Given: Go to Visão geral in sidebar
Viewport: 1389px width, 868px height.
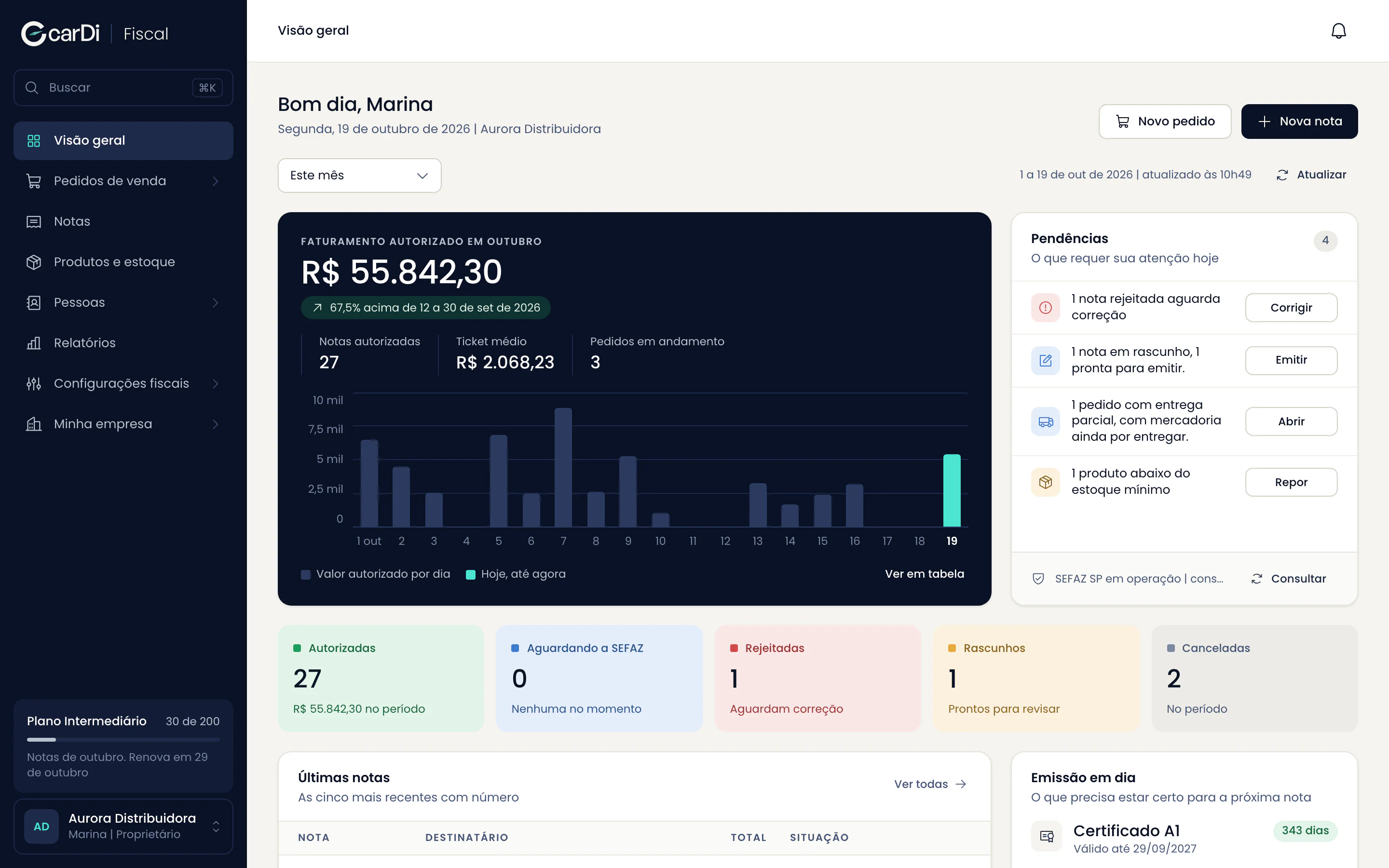Looking at the screenshot, I should point(123,141).
